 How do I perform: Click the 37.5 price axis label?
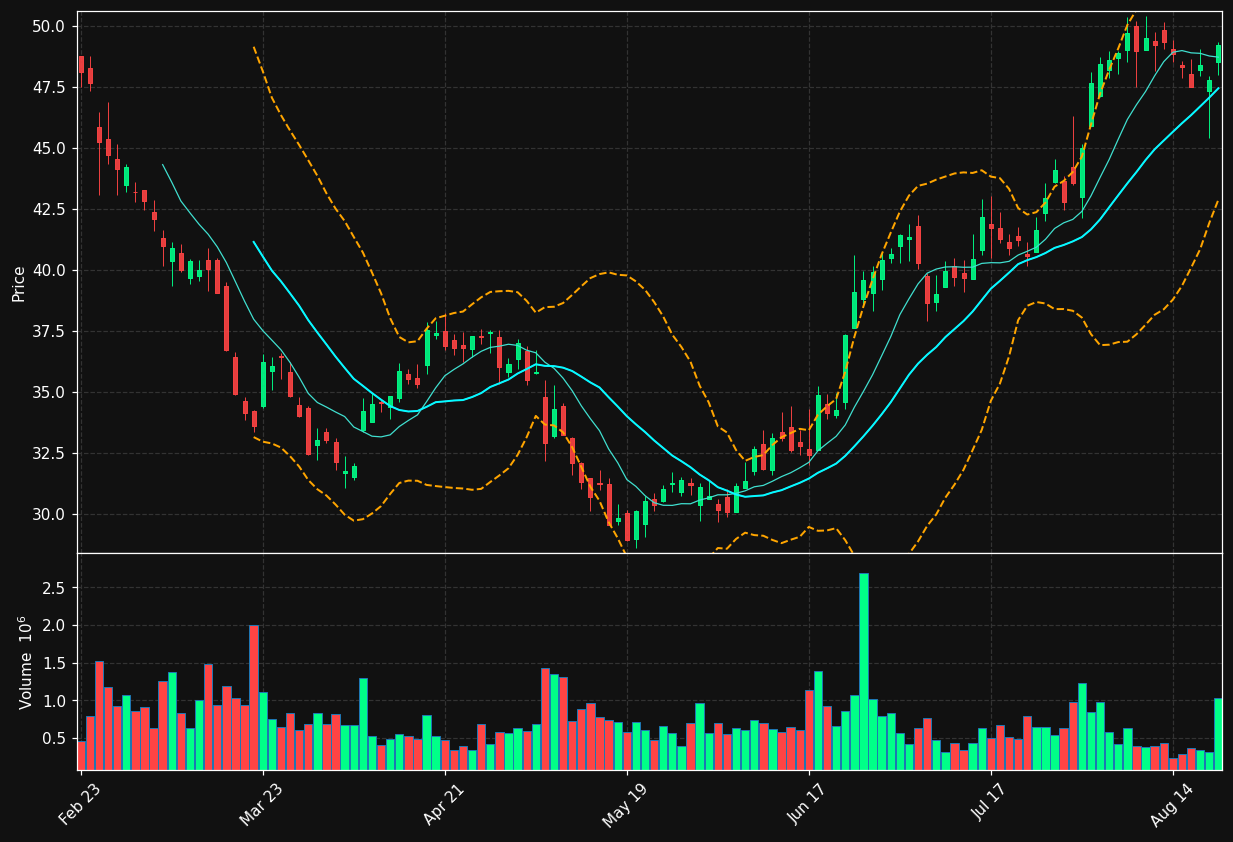(50, 332)
